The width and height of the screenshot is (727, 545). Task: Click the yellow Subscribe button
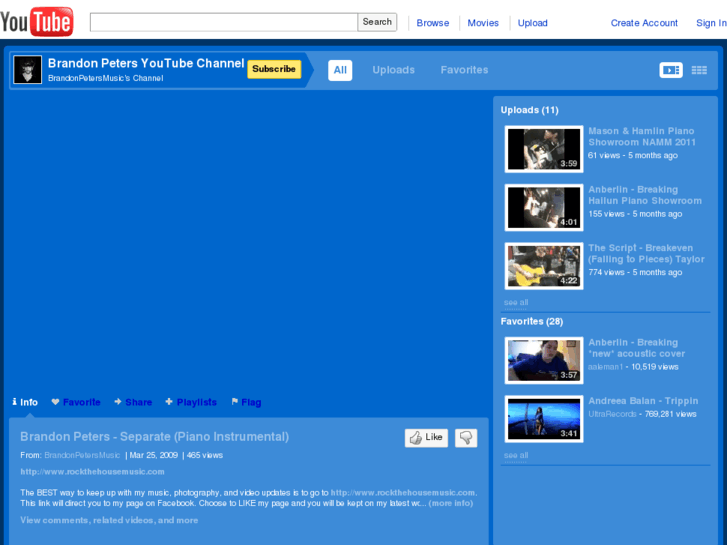(x=274, y=69)
